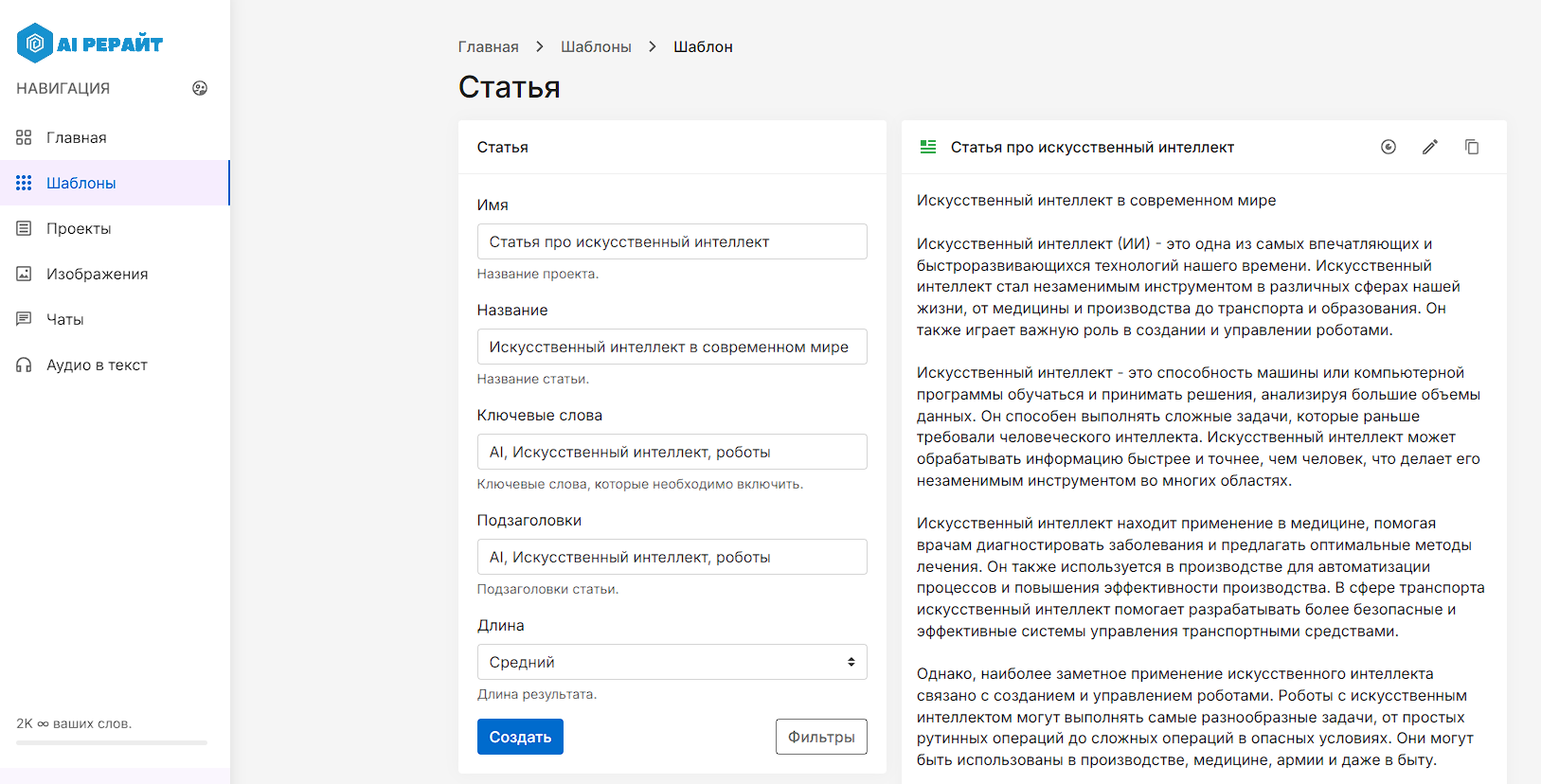The width and height of the screenshot is (1541, 784).
Task: Click the '2K ∞ ваших слов.' text
Action: point(74,723)
